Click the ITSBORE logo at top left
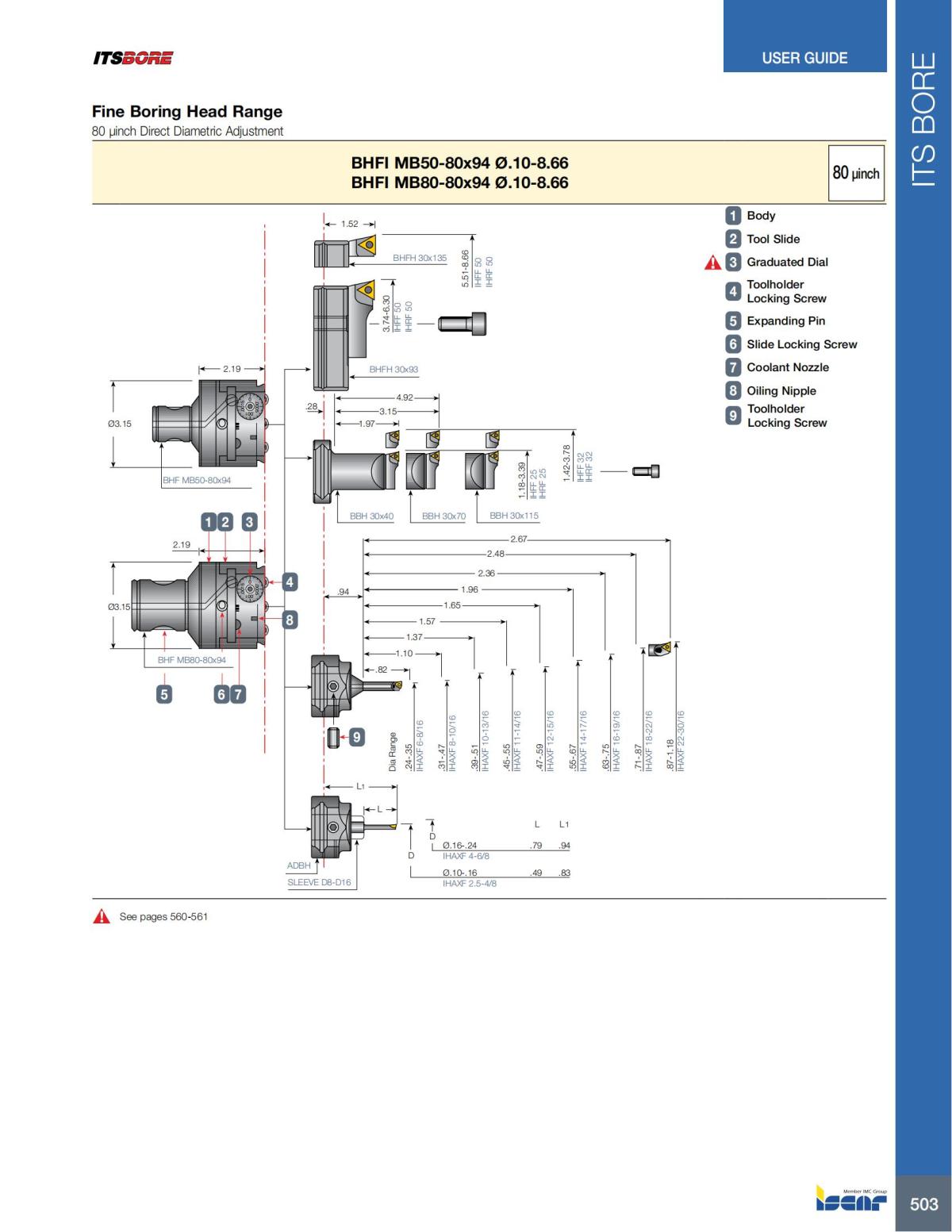The height and width of the screenshot is (1232, 952). (x=132, y=58)
